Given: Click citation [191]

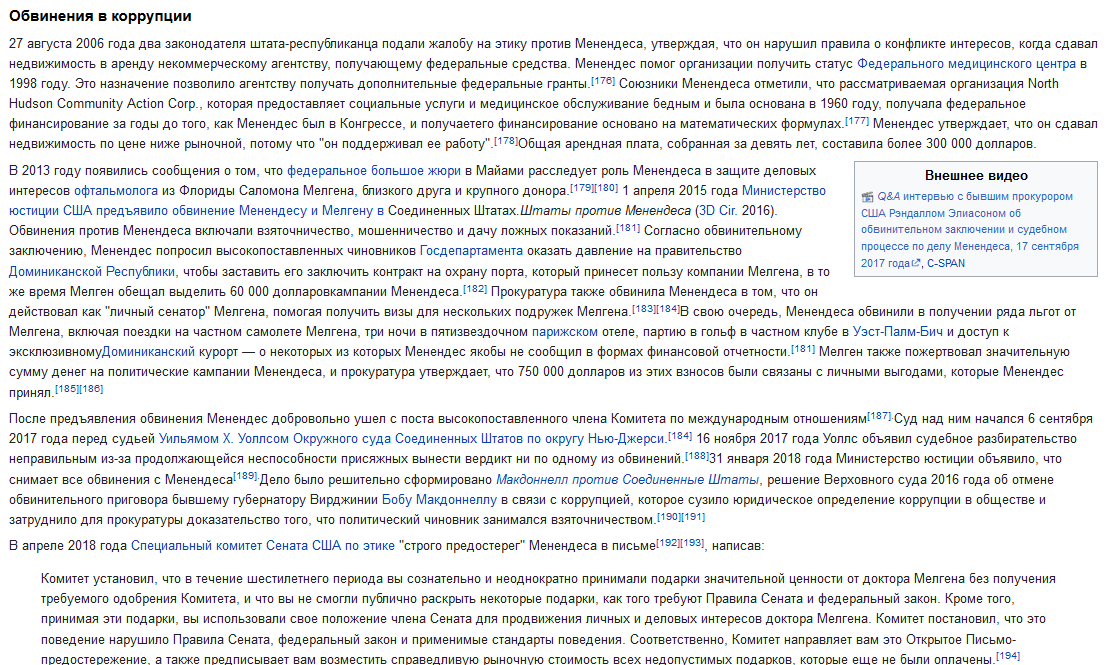Looking at the screenshot, I should (692, 516).
